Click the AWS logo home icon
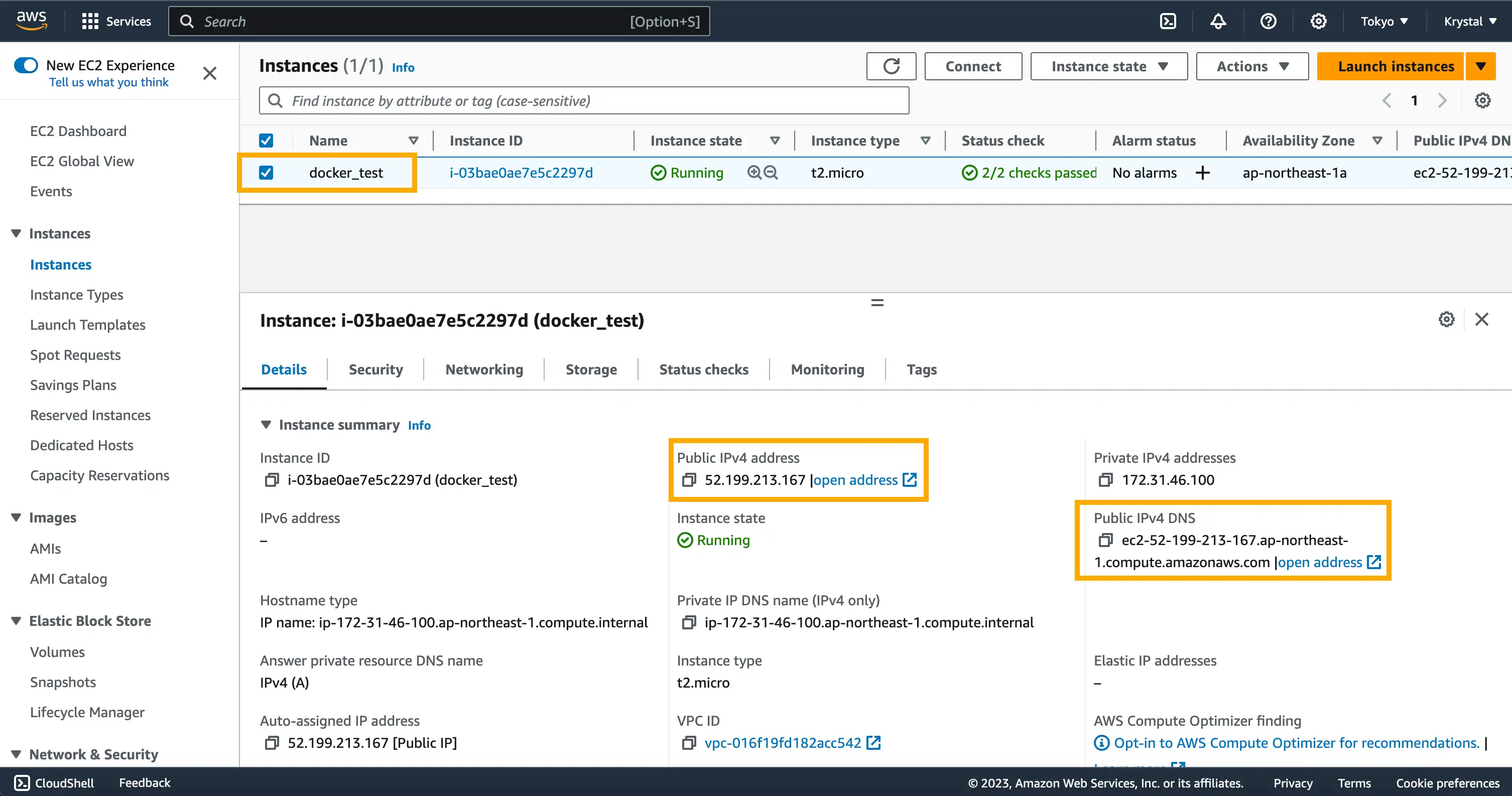This screenshot has width=1512, height=796. pyautogui.click(x=32, y=21)
